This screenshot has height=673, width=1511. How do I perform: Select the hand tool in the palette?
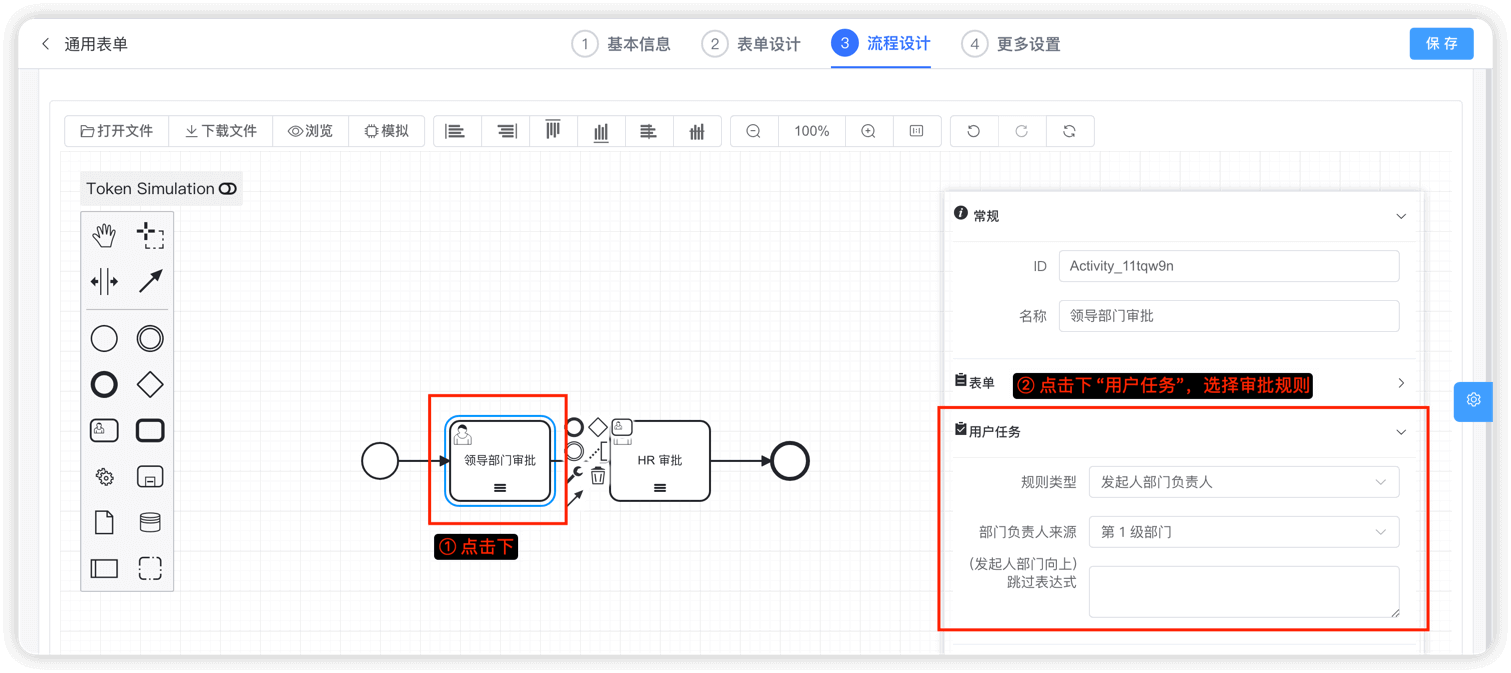coord(103,235)
